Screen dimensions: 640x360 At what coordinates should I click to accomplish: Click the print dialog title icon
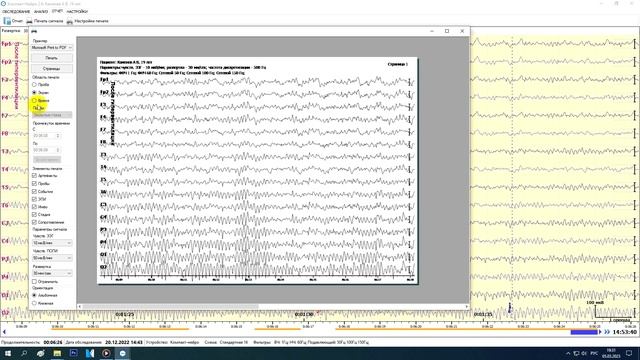(34, 31)
